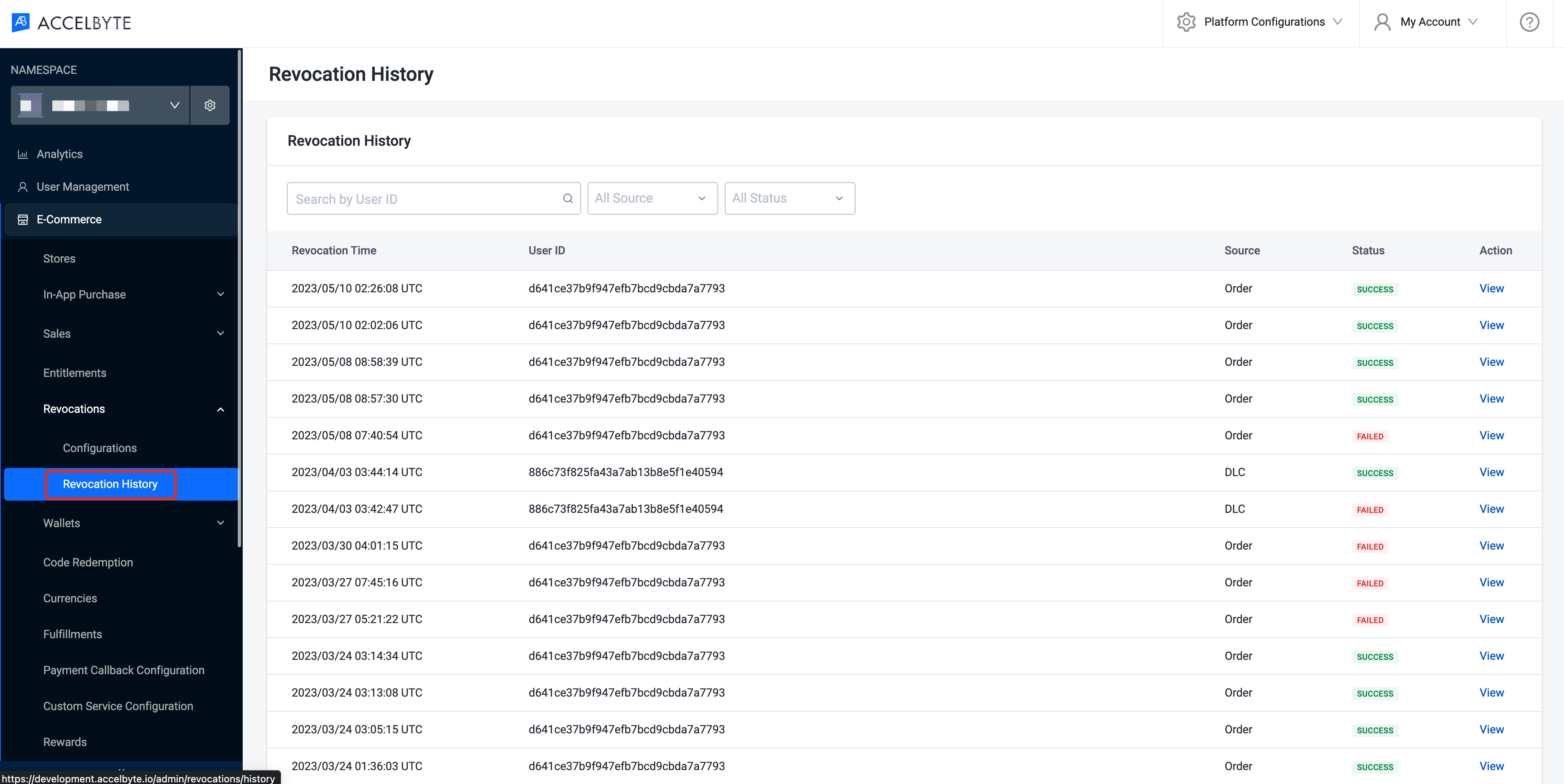
Task: Click the AccelByte logo icon
Action: click(x=20, y=21)
